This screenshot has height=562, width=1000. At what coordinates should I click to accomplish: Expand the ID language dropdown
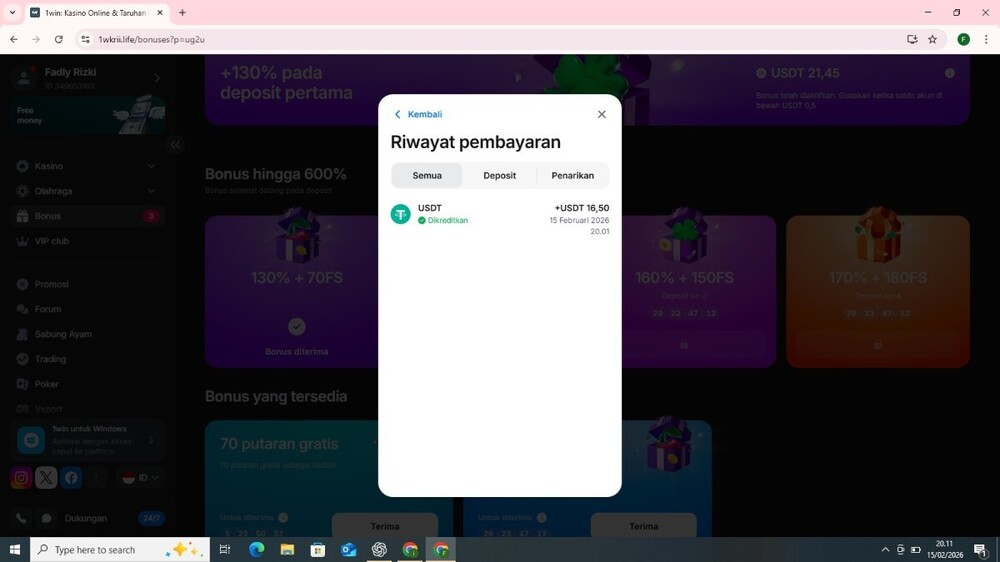pyautogui.click(x=140, y=478)
